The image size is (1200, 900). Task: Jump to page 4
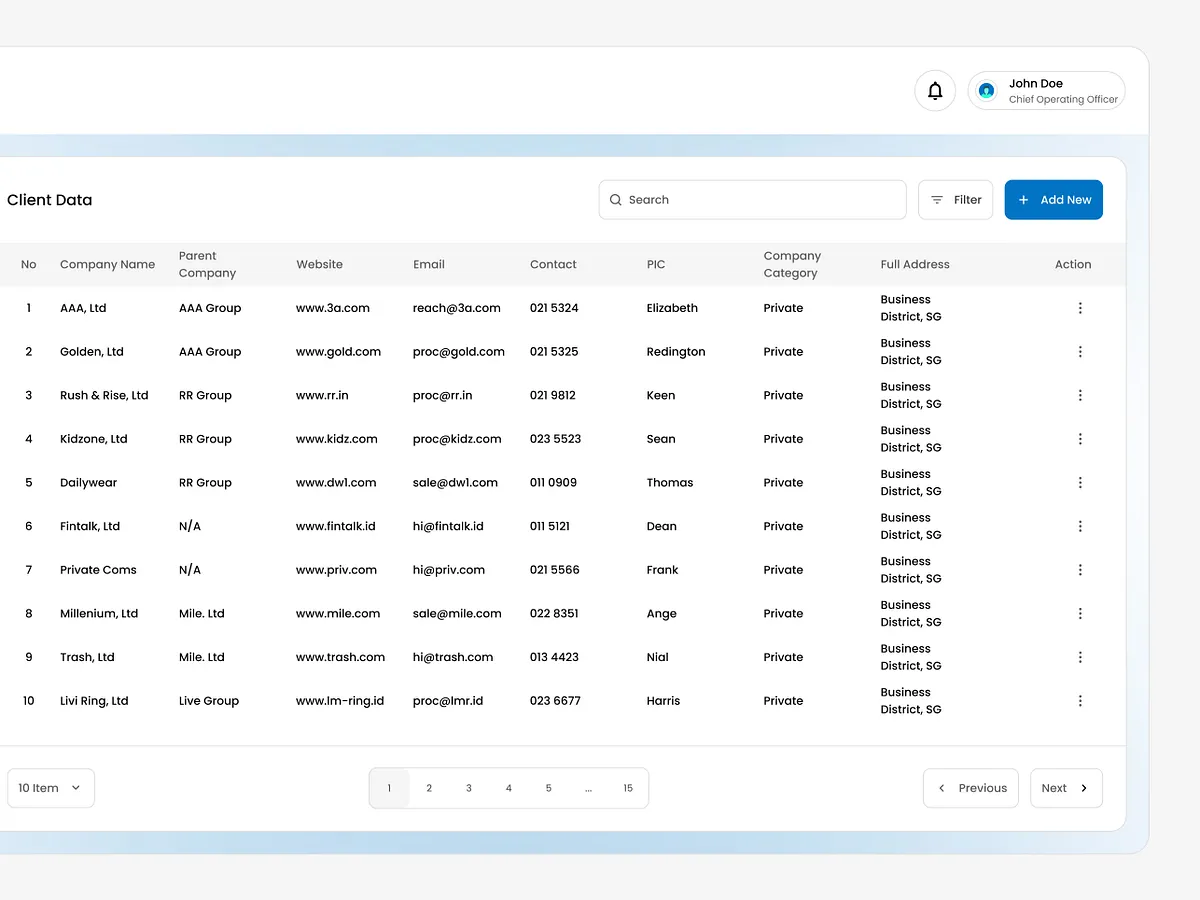click(509, 788)
